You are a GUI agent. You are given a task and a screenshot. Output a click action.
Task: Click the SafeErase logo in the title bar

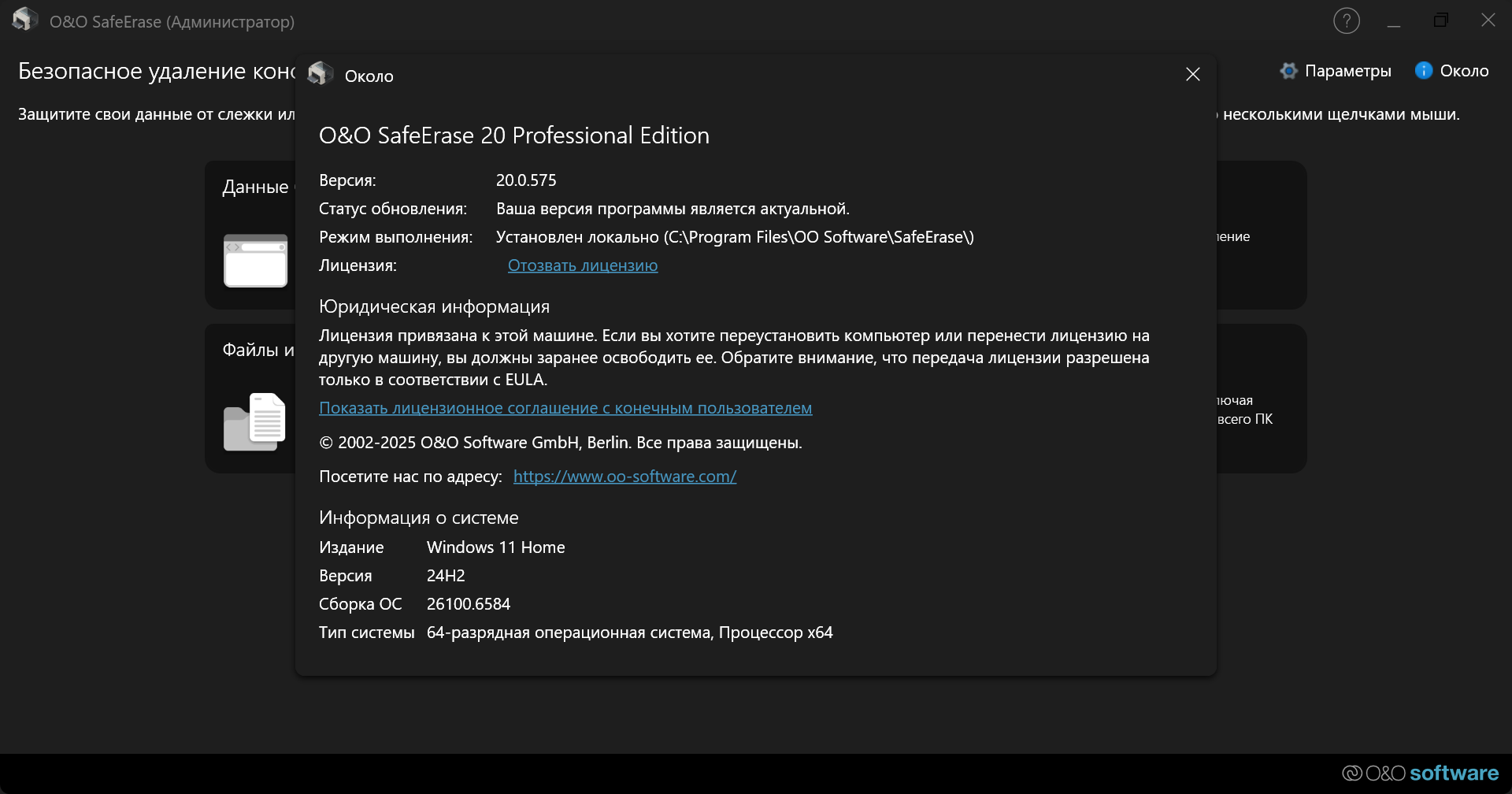coord(24,20)
